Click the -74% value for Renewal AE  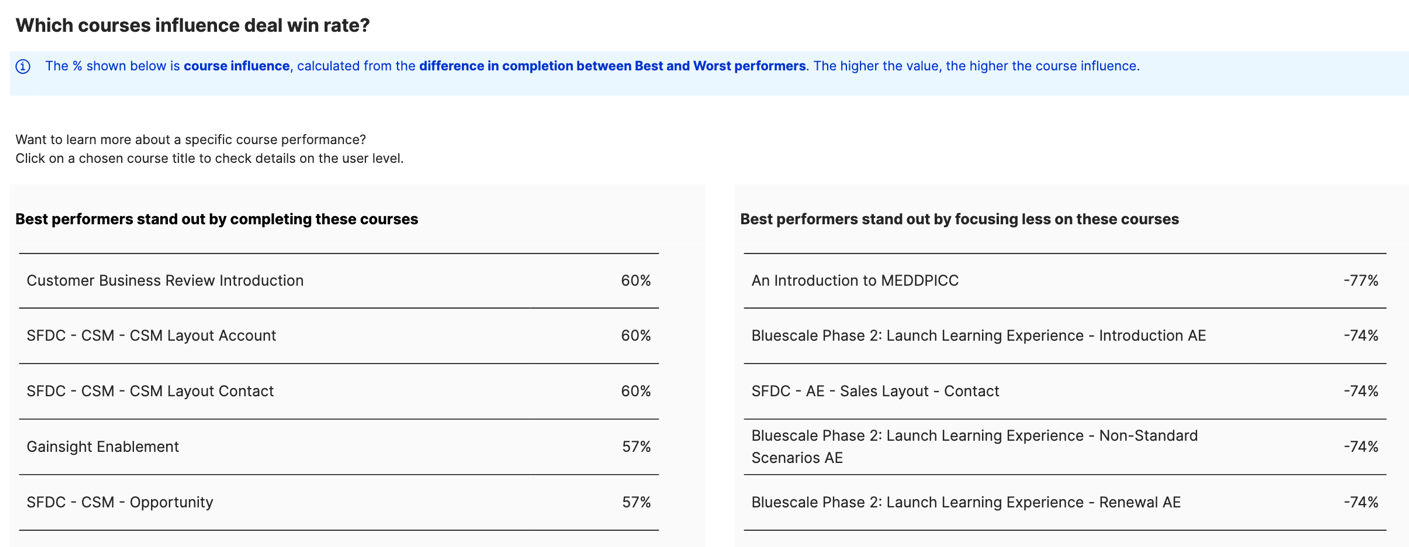tap(1361, 502)
